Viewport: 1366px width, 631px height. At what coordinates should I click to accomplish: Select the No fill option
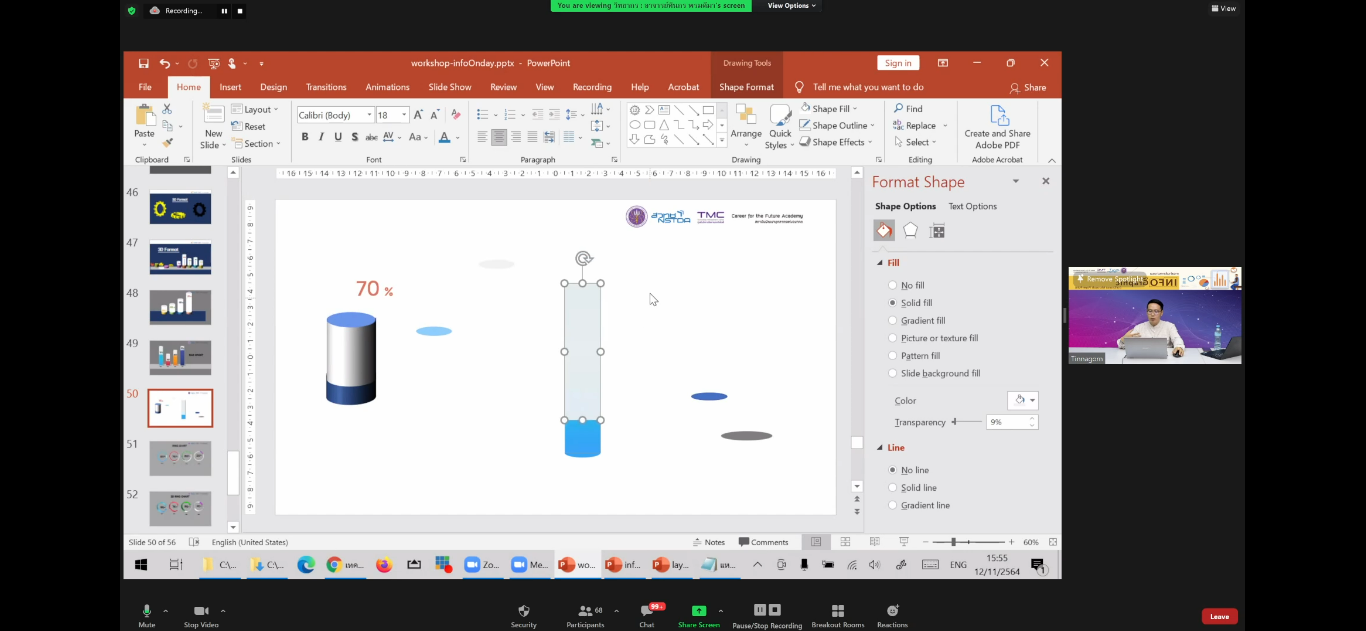point(906,285)
